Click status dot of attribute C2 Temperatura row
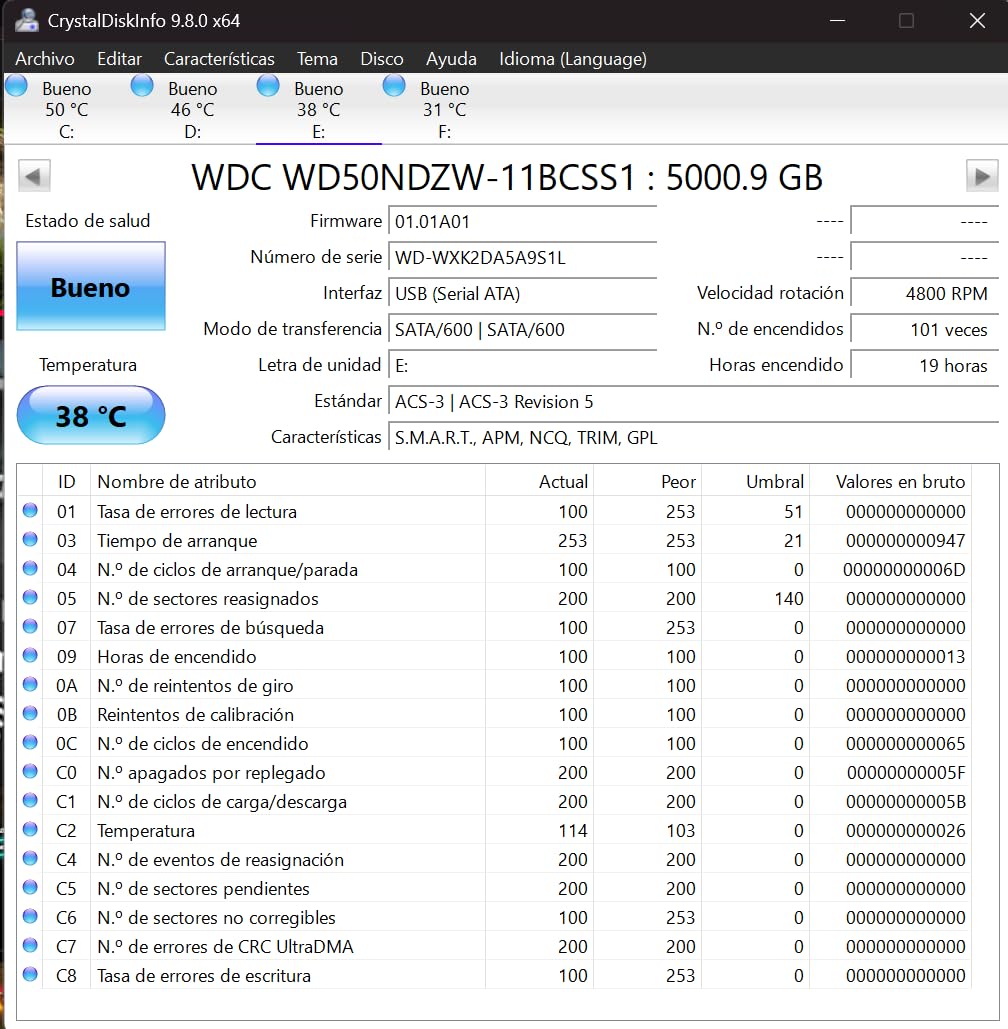This screenshot has height=1029, width=1008. tap(30, 830)
